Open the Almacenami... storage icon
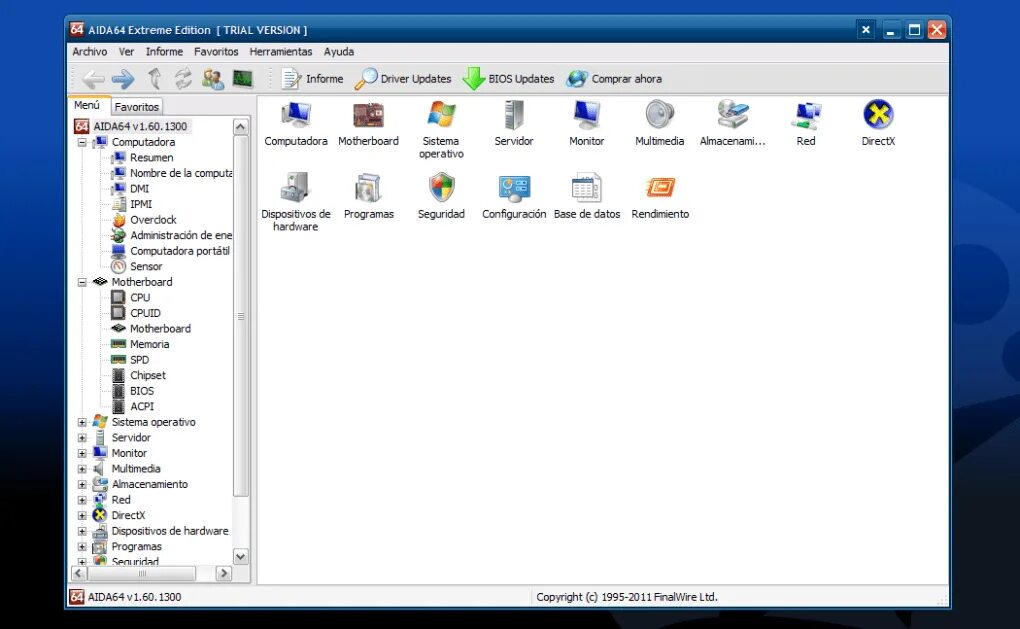This screenshot has height=629, width=1020. (x=732, y=116)
